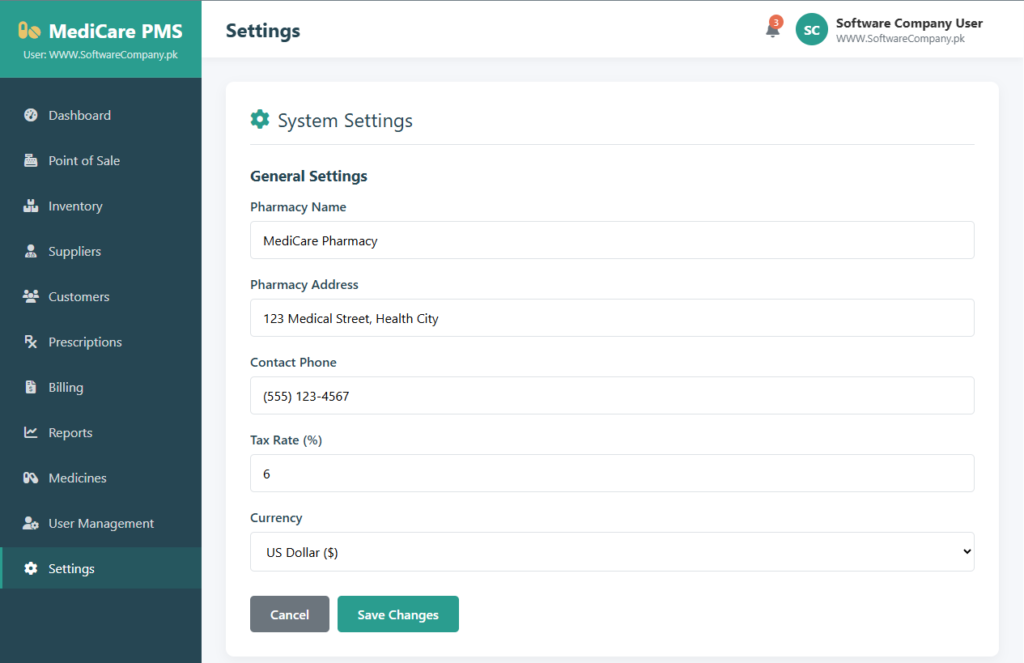Click the MediCare PMS logo icon
Image resolution: width=1024 pixels, height=663 pixels.
(x=29, y=31)
